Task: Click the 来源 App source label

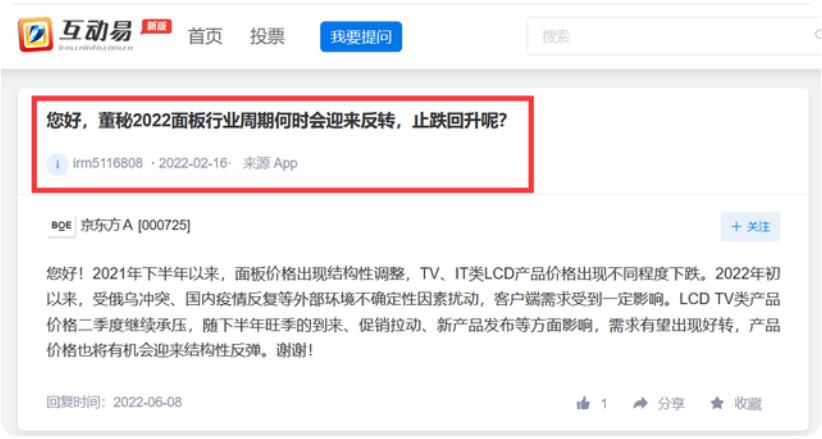Action: pyautogui.click(x=270, y=163)
